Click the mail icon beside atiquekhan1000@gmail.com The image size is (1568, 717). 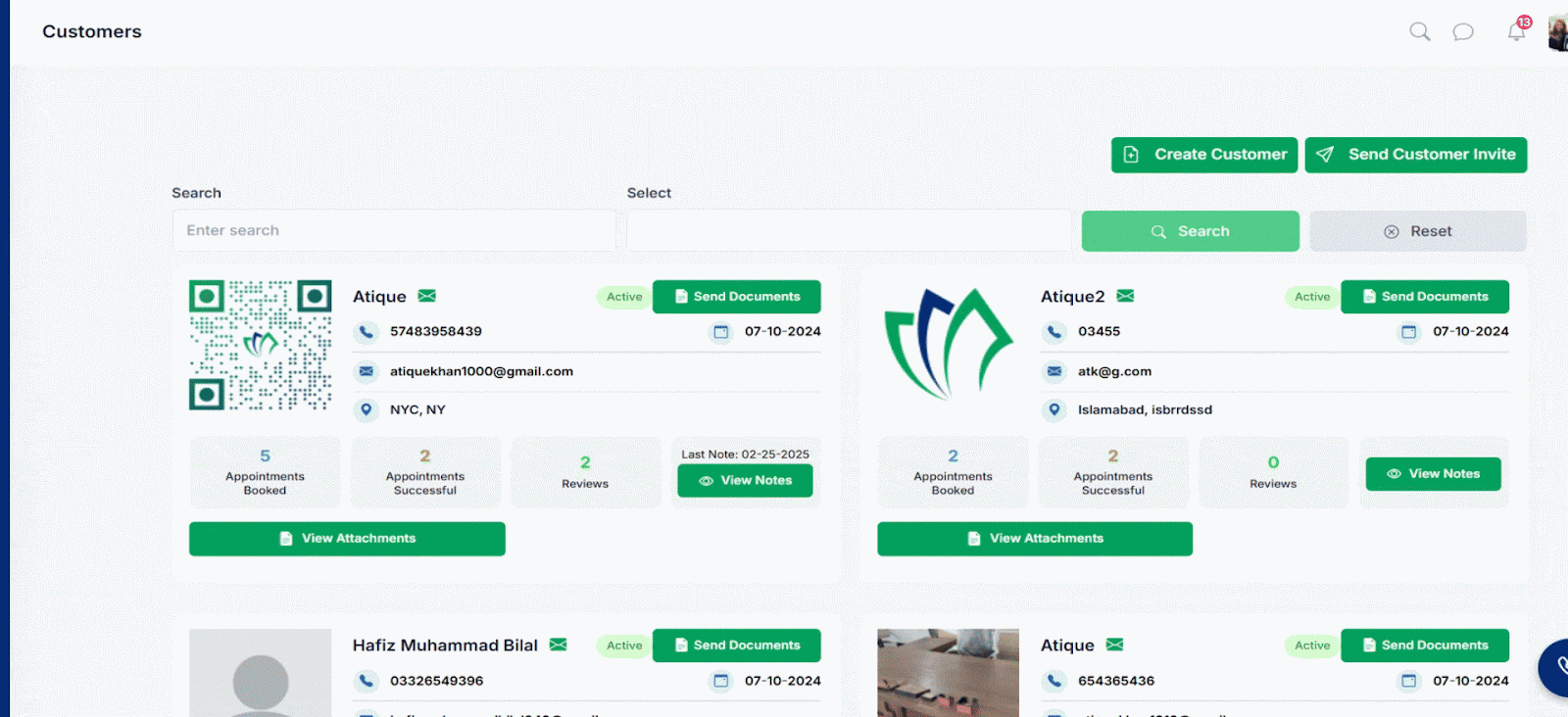pos(366,371)
